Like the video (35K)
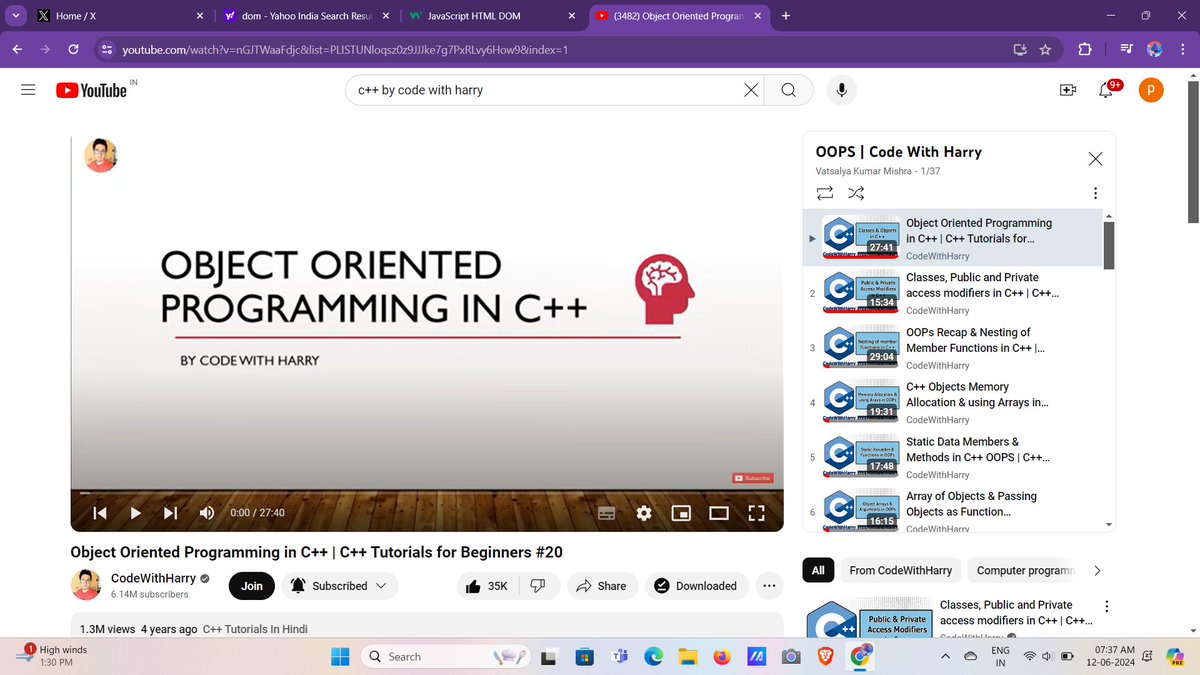 [x=486, y=586]
